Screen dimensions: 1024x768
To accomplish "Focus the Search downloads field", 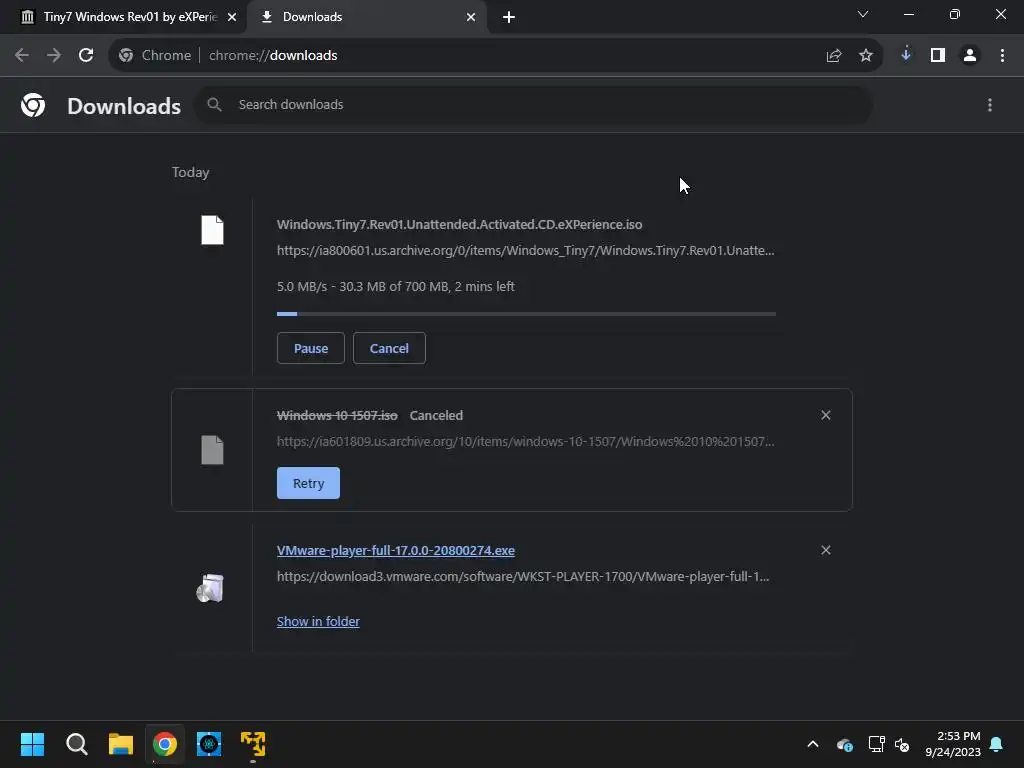I will [x=534, y=104].
